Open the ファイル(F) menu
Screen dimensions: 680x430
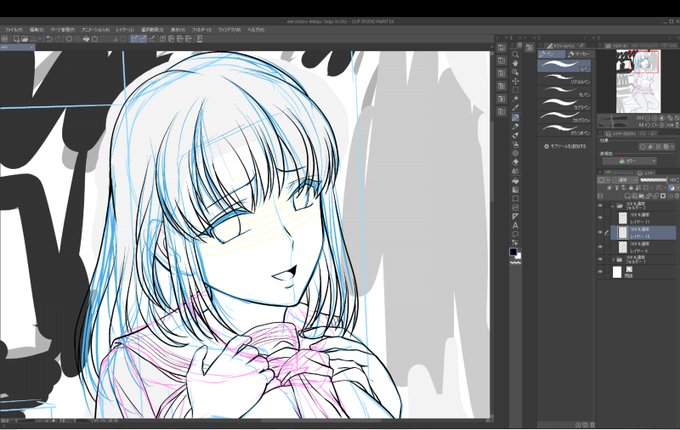pyautogui.click(x=13, y=30)
